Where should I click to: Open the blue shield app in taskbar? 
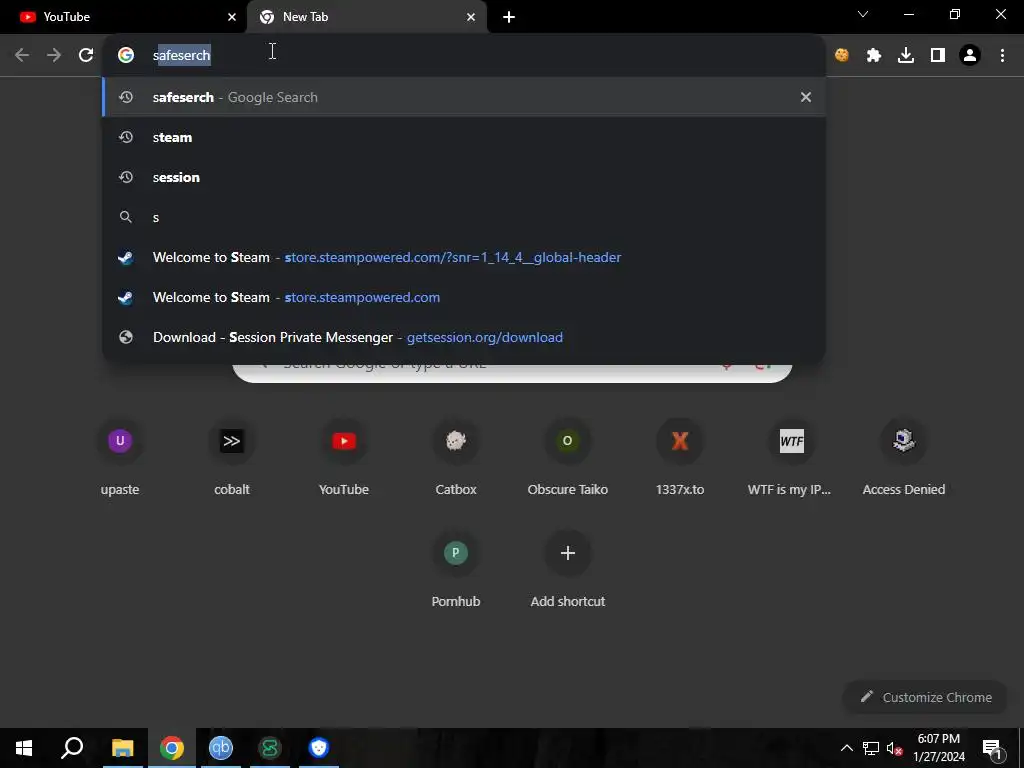(319, 748)
